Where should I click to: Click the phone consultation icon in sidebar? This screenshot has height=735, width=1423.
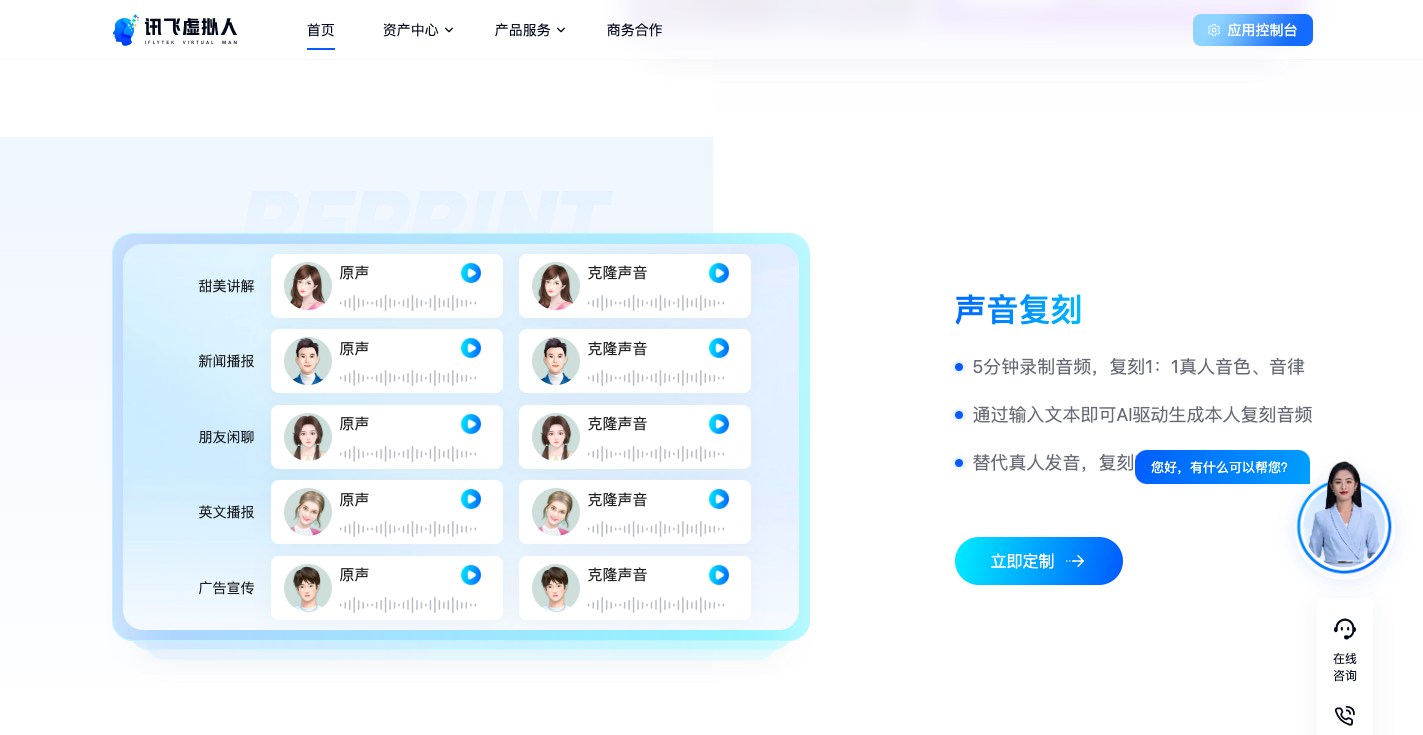point(1344,716)
